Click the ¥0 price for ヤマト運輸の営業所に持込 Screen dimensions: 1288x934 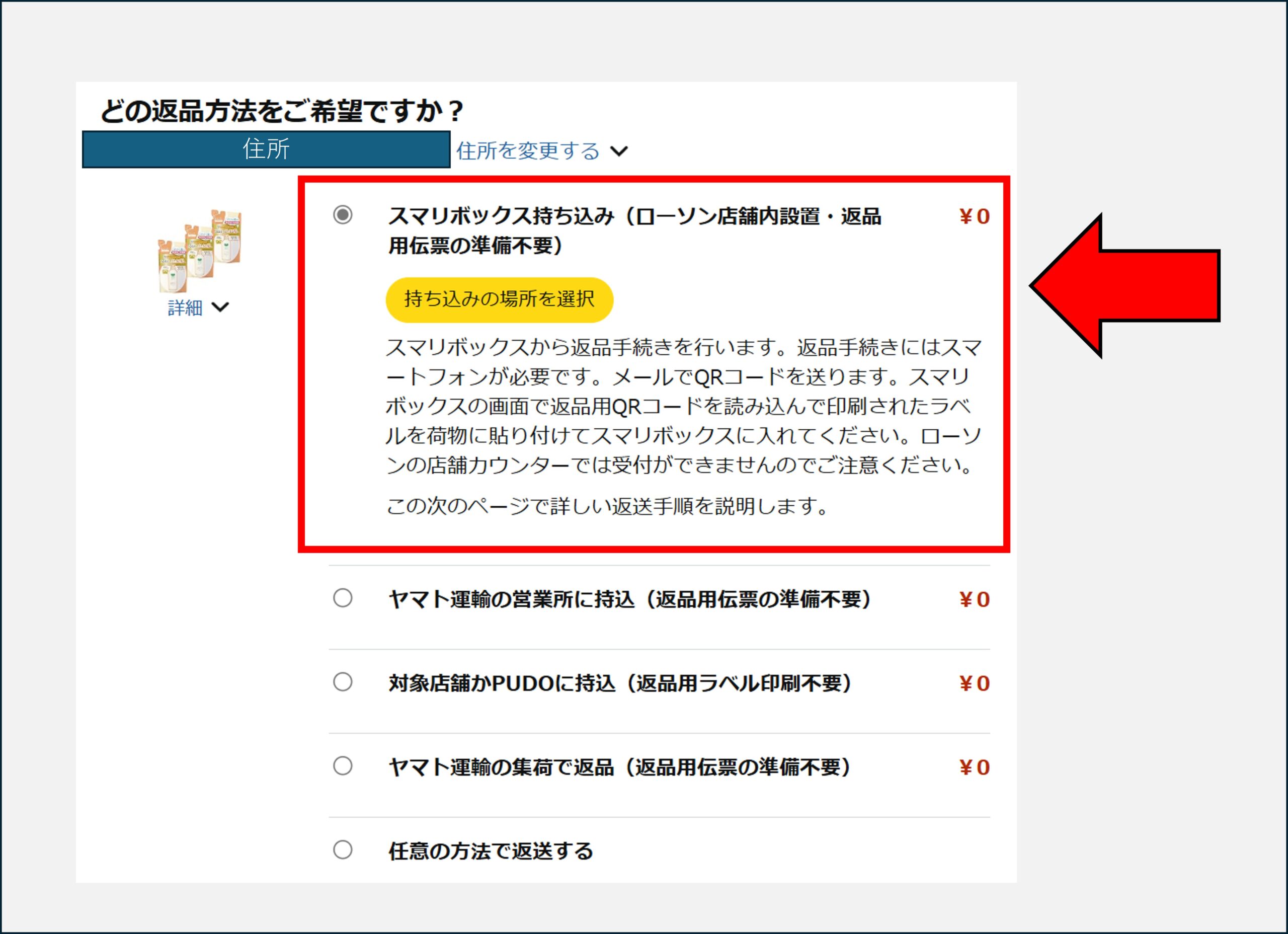click(x=975, y=599)
